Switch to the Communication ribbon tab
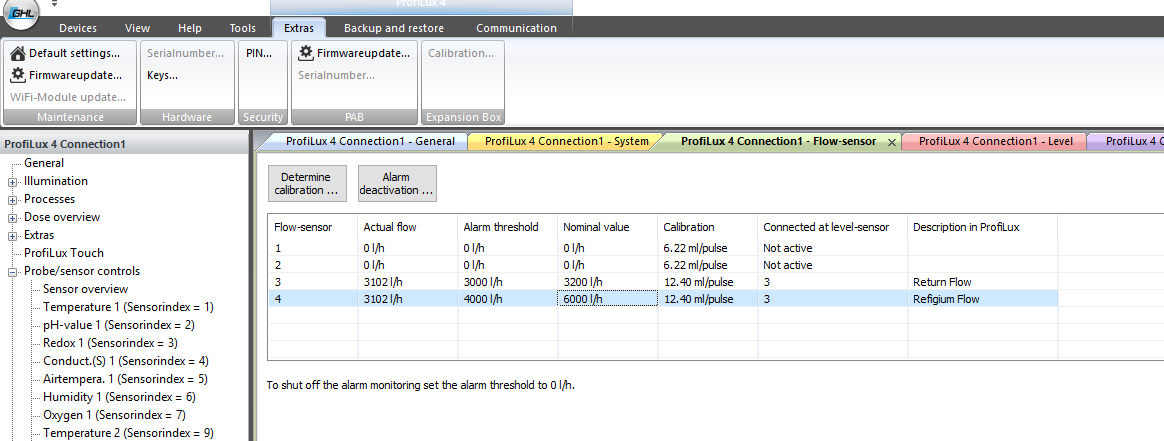The image size is (1164, 441). [x=517, y=28]
